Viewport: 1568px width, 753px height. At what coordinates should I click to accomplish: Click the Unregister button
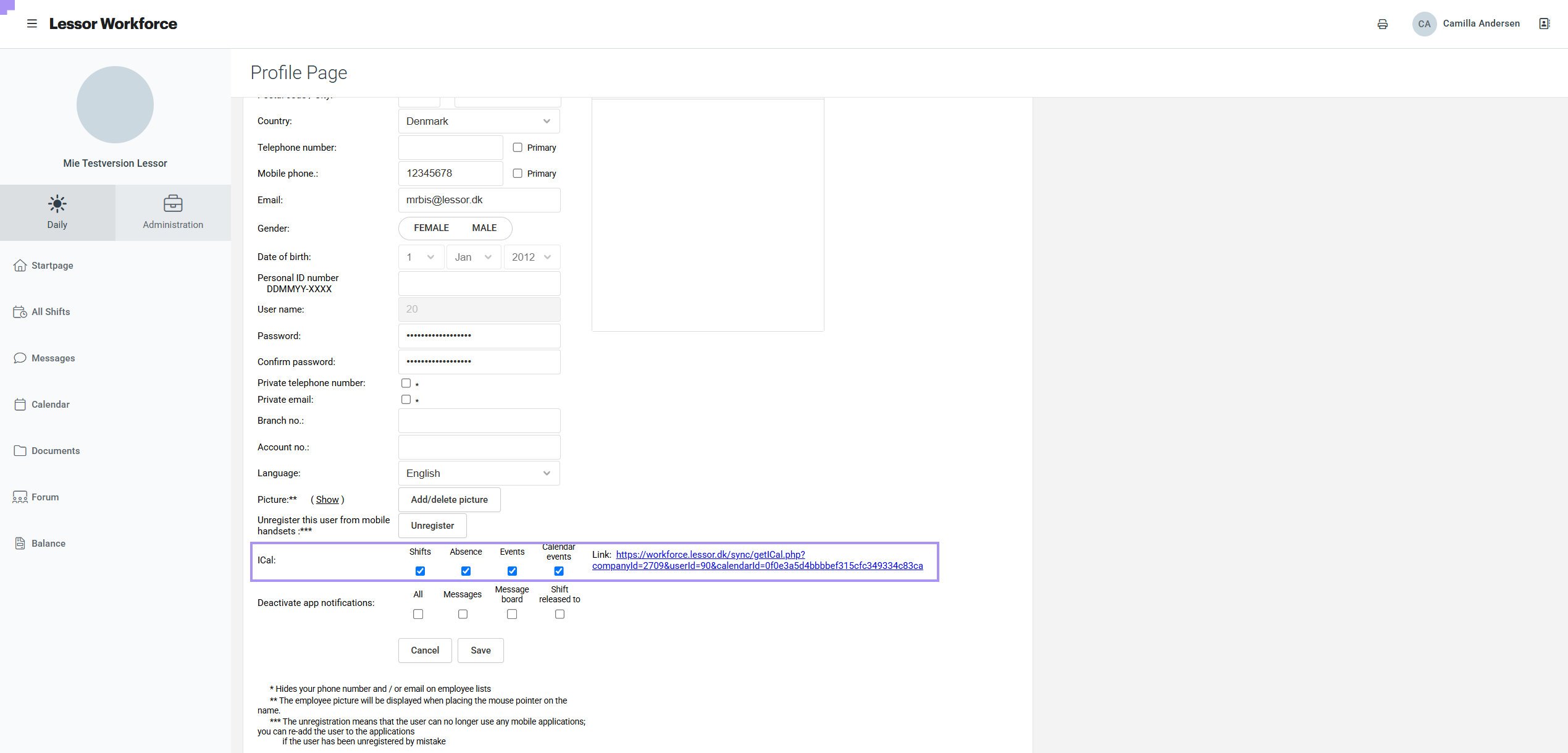(432, 526)
